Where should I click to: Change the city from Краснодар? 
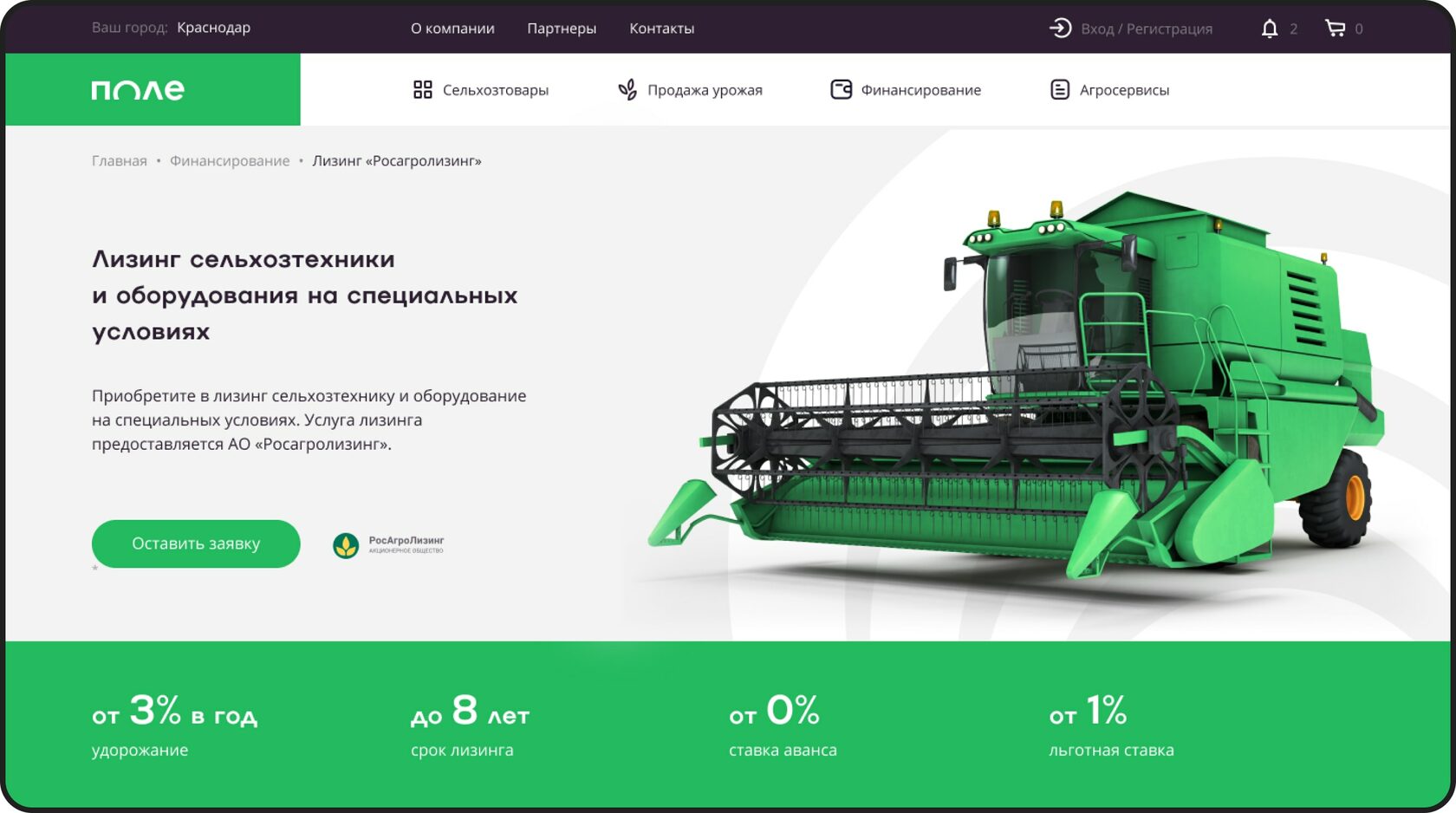pyautogui.click(x=213, y=28)
